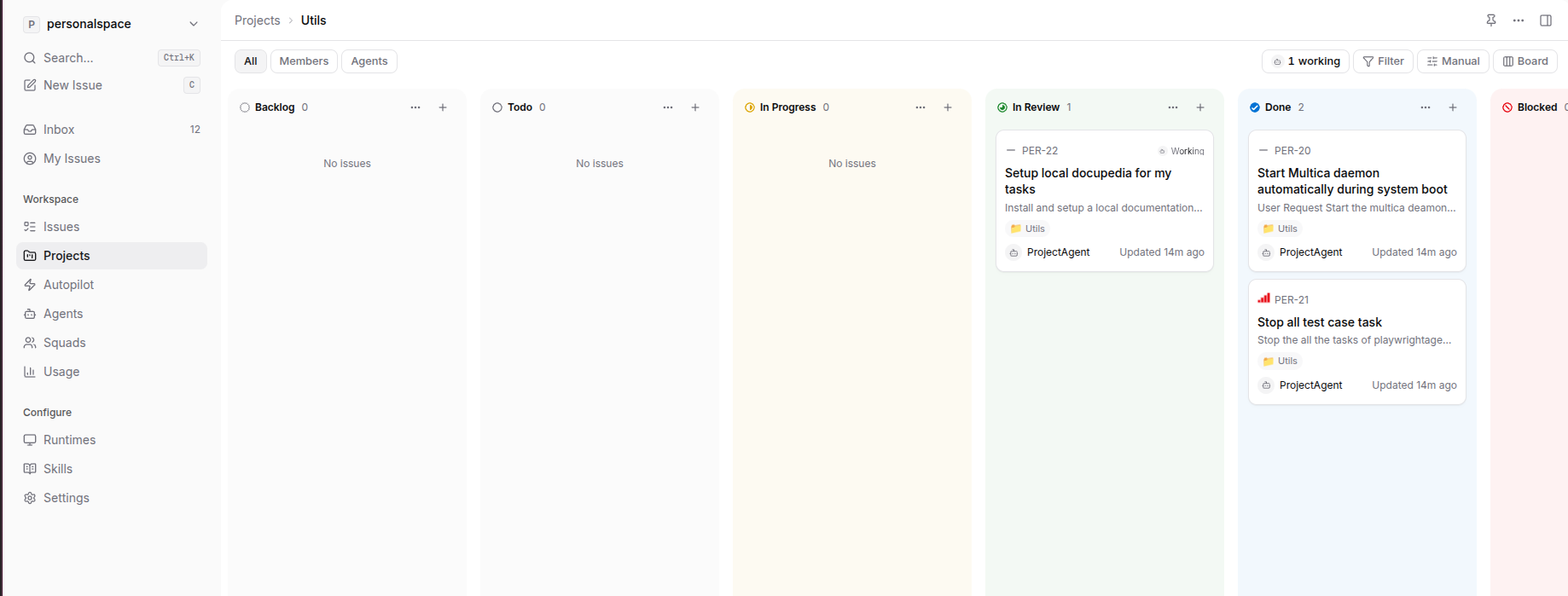This screenshot has width=1568, height=596.
Task: Open Skills configuration
Action: click(112, 469)
